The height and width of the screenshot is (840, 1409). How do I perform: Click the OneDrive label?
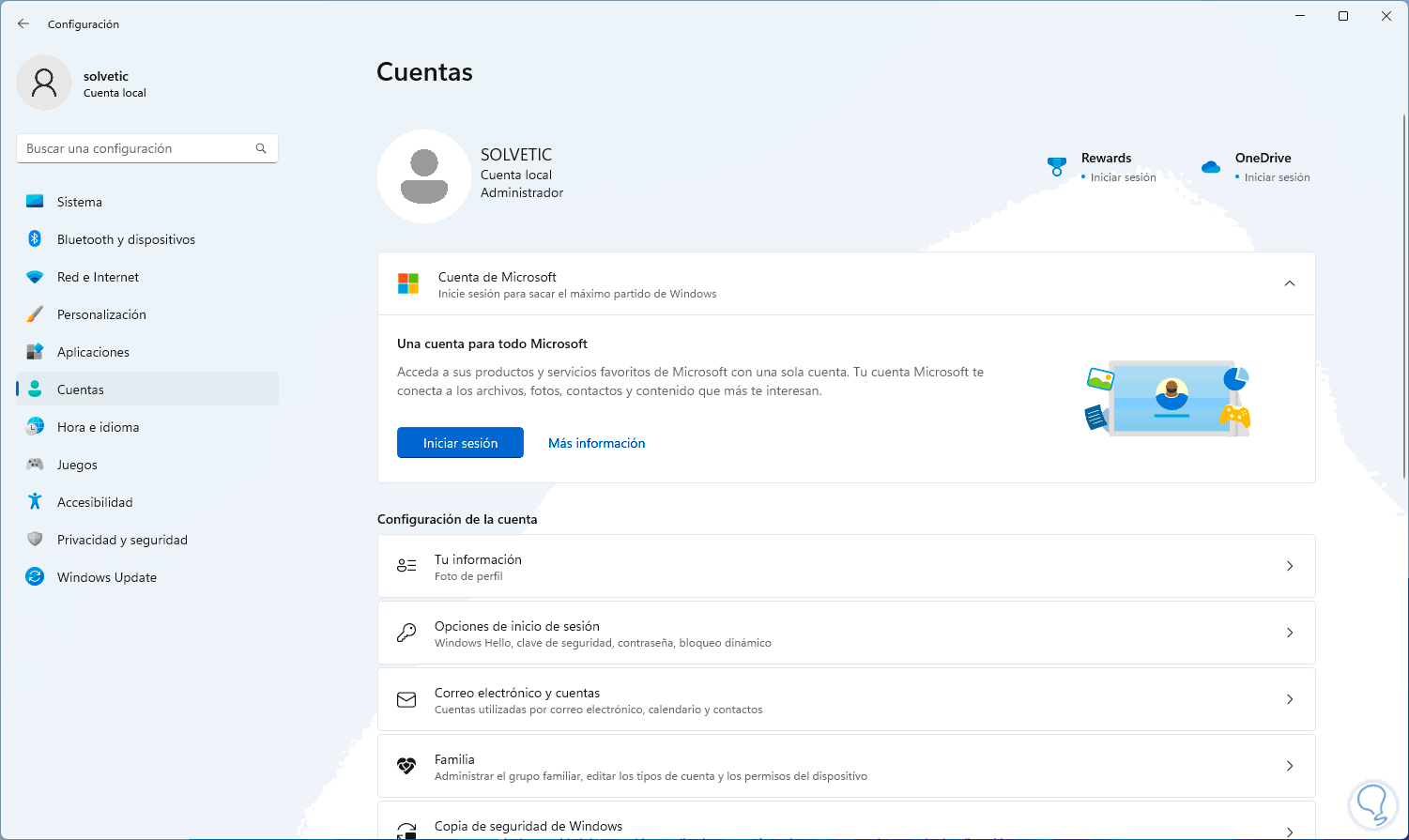click(1264, 158)
